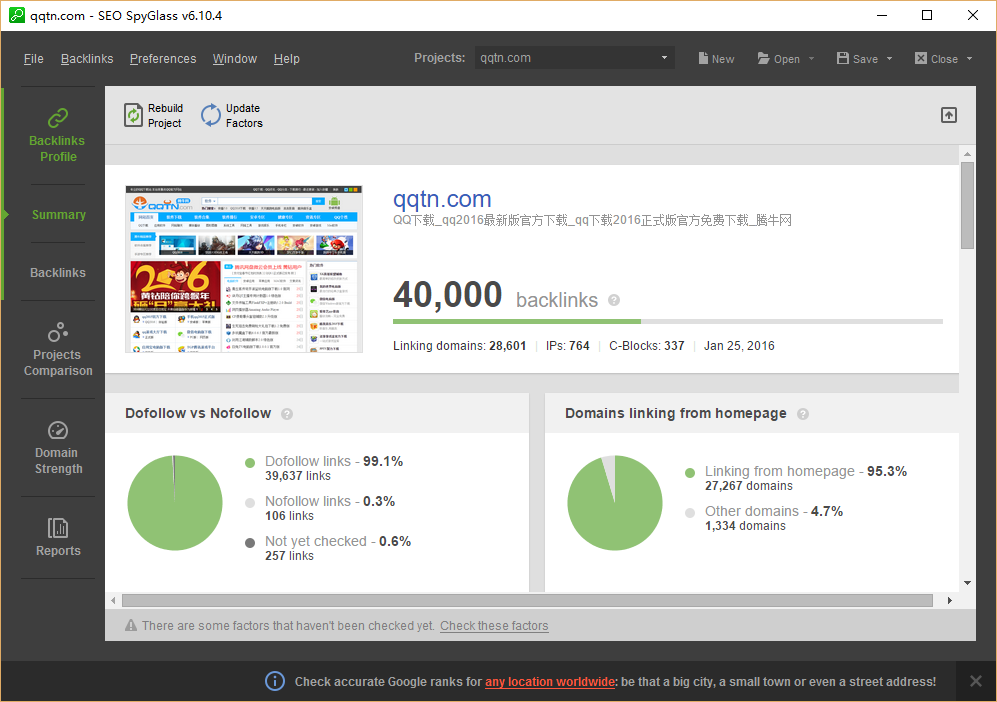Click the Update Factors refresh icon
This screenshot has width=997, height=702.
pyautogui.click(x=211, y=116)
